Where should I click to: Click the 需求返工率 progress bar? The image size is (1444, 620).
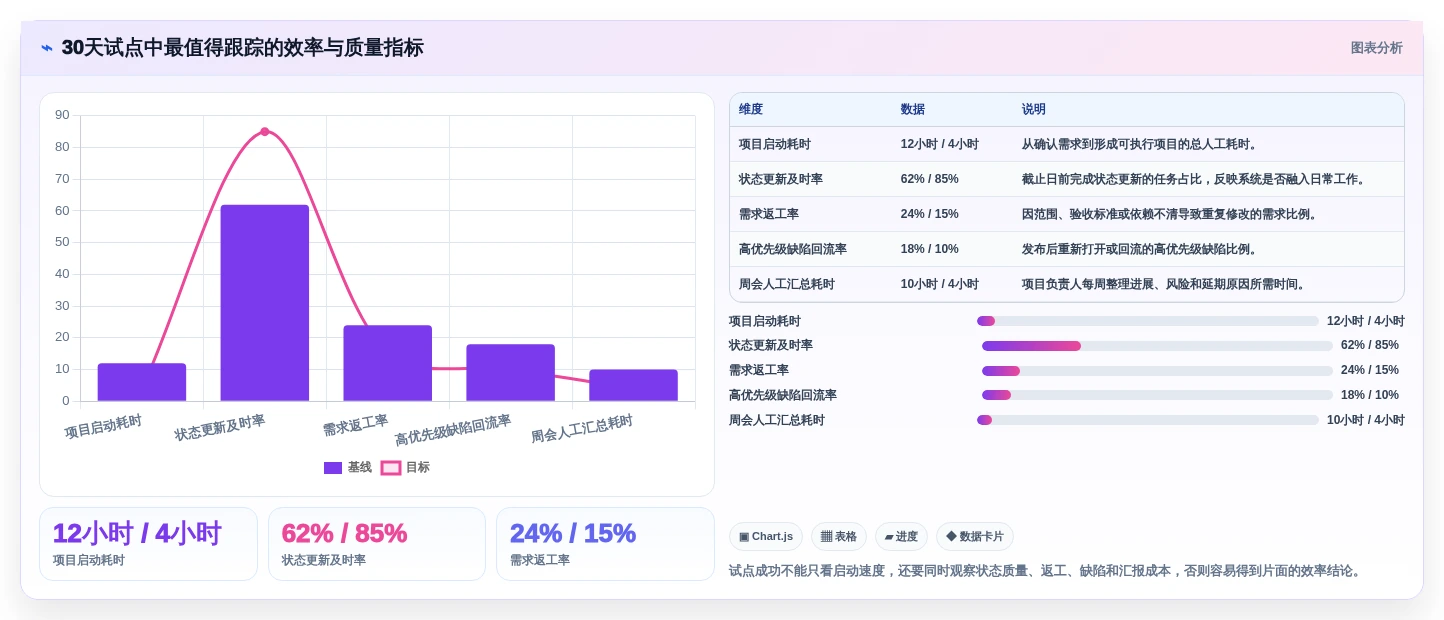pos(1157,371)
